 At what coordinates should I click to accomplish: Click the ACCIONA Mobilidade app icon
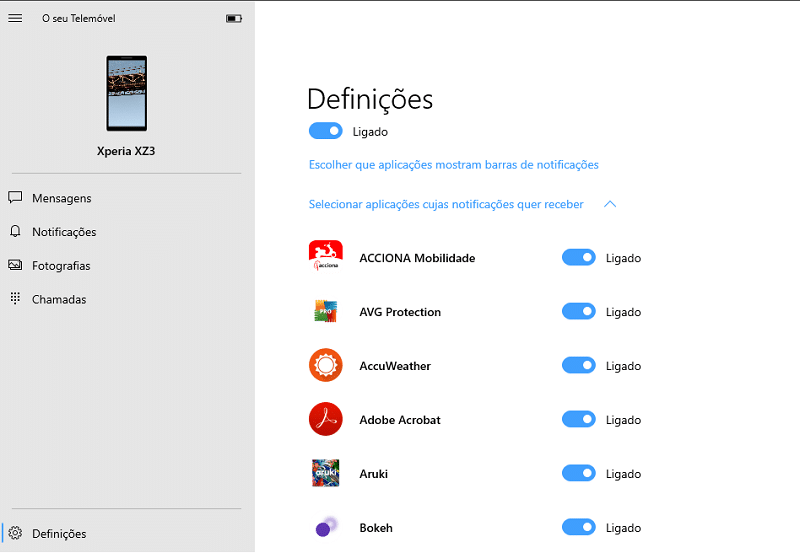click(x=326, y=256)
